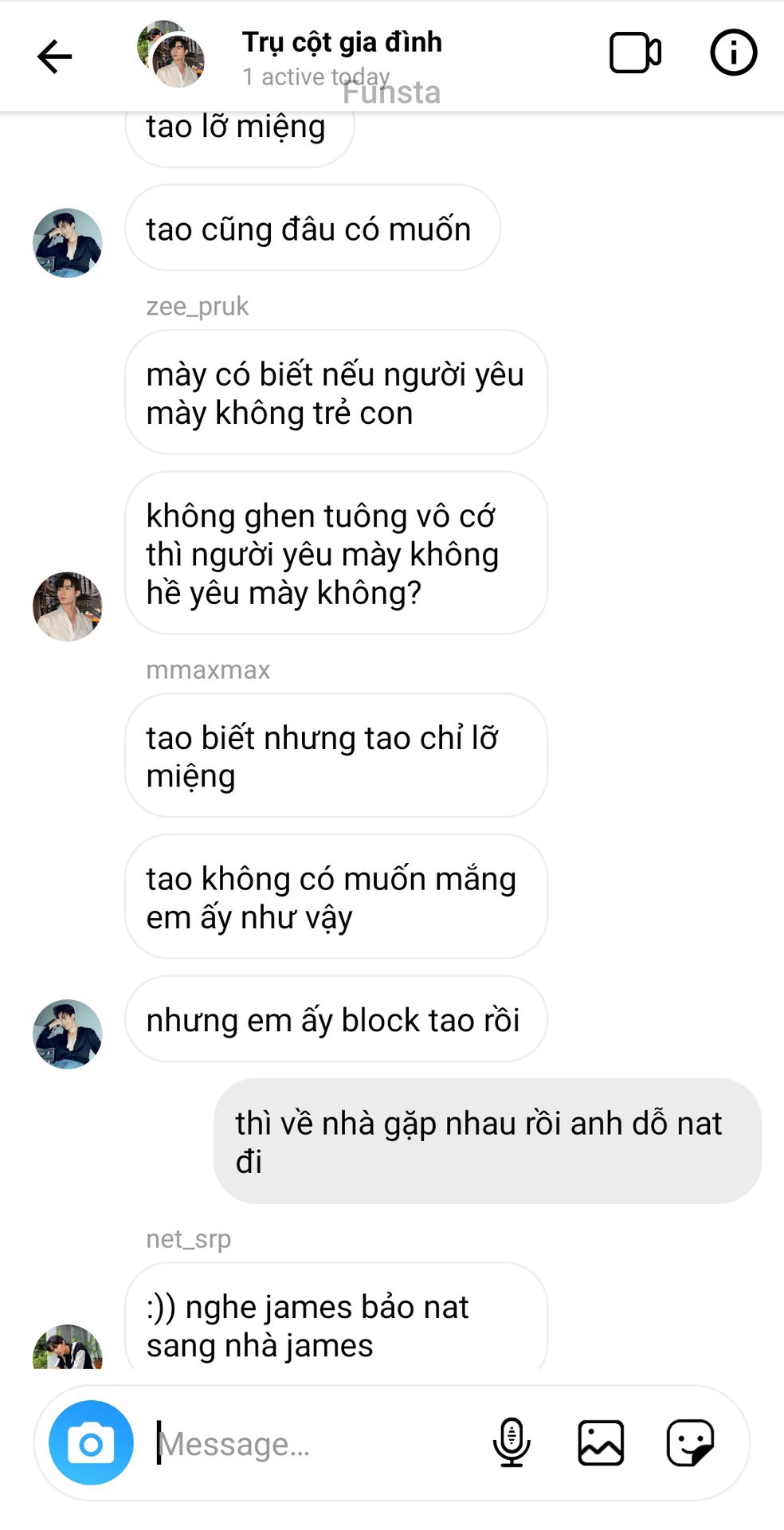The height and width of the screenshot is (1530, 784).
Task: Tap avatar beside 'không ghen tuông vô cớ' message
Action: point(67,606)
